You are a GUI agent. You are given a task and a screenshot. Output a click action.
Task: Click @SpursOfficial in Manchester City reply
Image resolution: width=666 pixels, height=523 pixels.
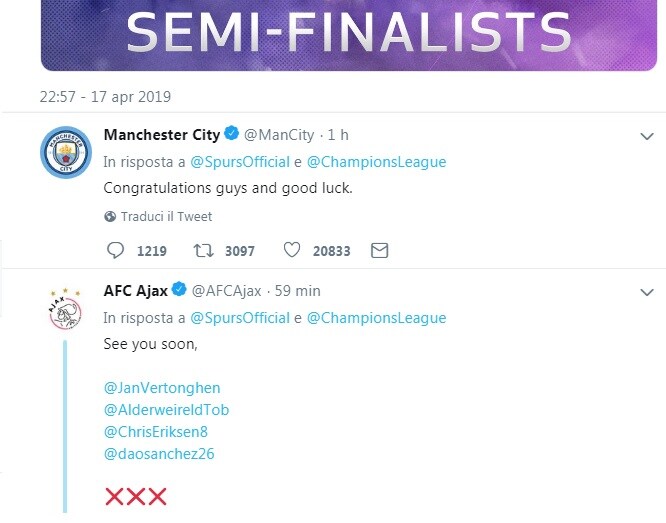tap(240, 162)
